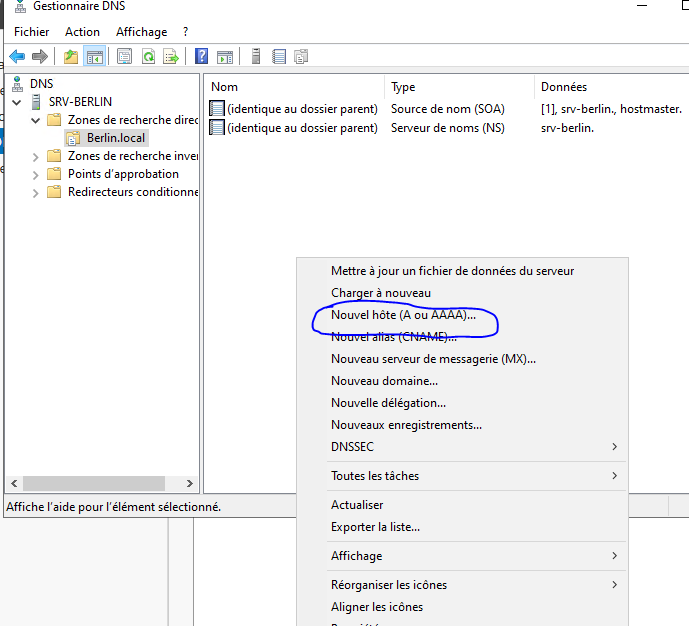This screenshot has height=626, width=689.
Task: Click the blue Back arrow toolbar icon
Action: 17,56
